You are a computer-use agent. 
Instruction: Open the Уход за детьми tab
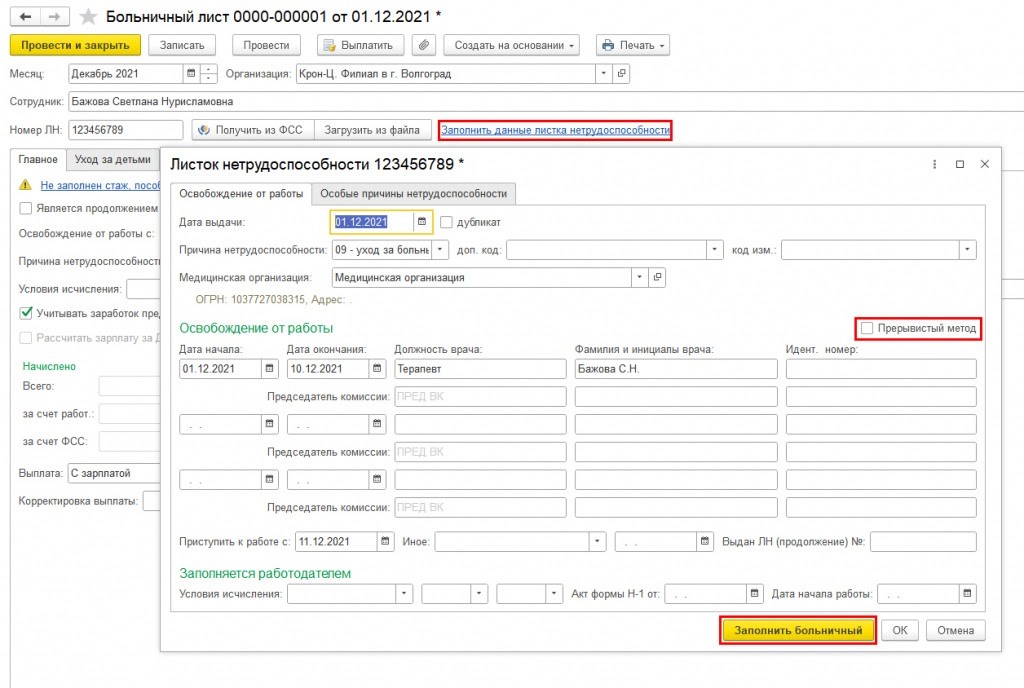pos(112,159)
